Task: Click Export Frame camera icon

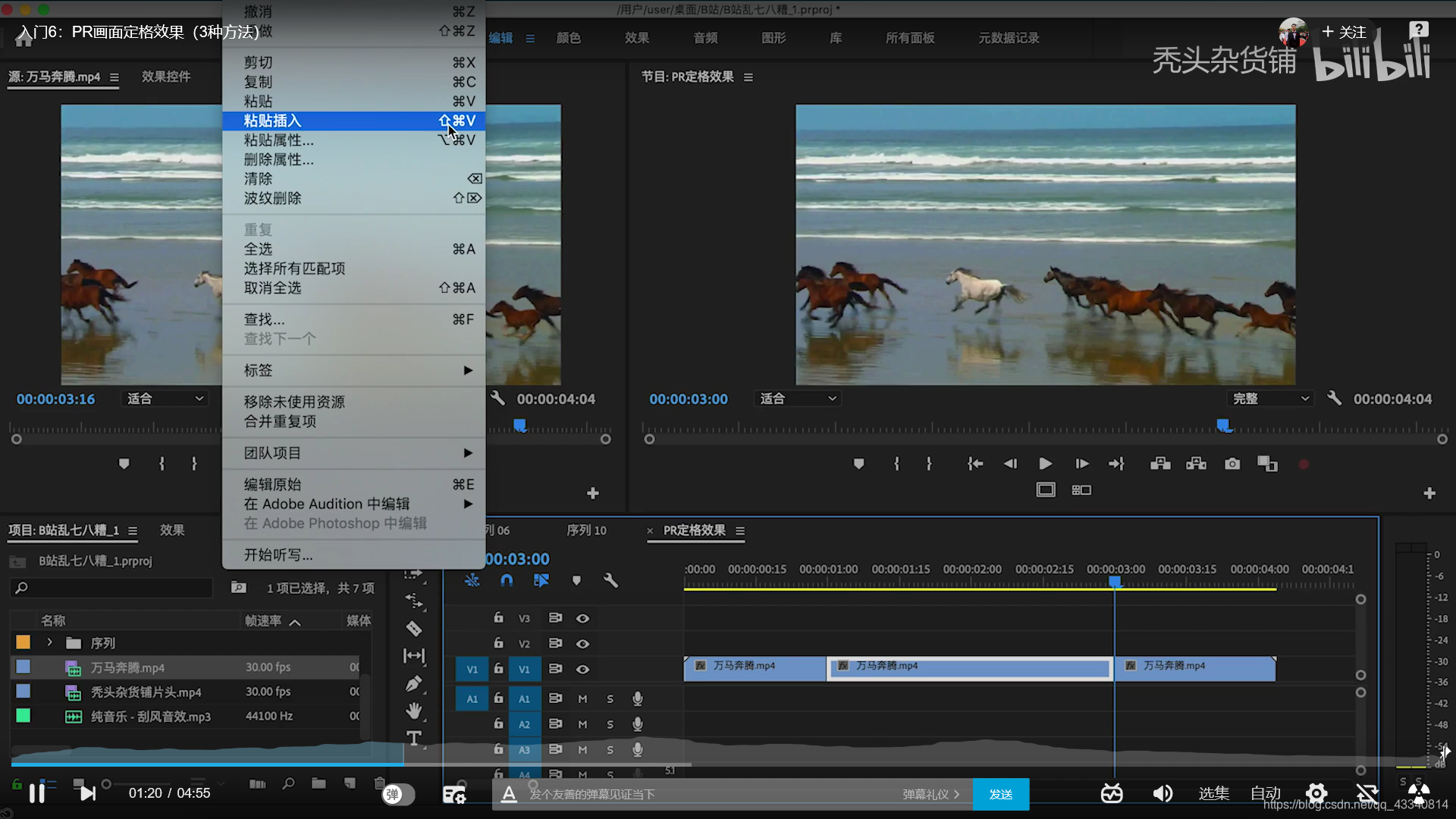Action: coord(1232,464)
